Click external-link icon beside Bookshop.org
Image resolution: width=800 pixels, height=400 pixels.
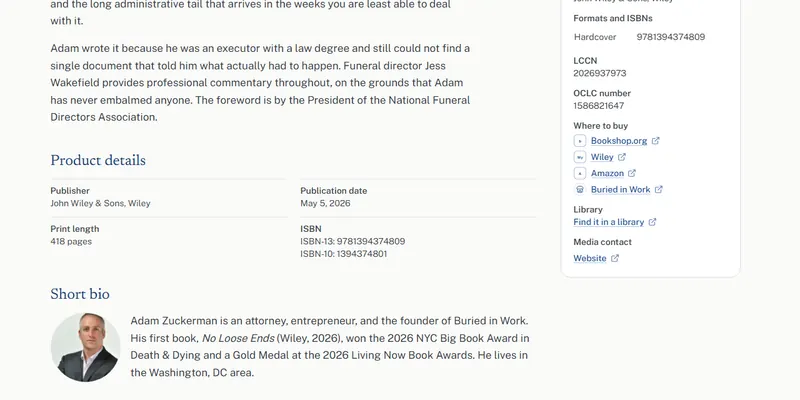click(656, 141)
